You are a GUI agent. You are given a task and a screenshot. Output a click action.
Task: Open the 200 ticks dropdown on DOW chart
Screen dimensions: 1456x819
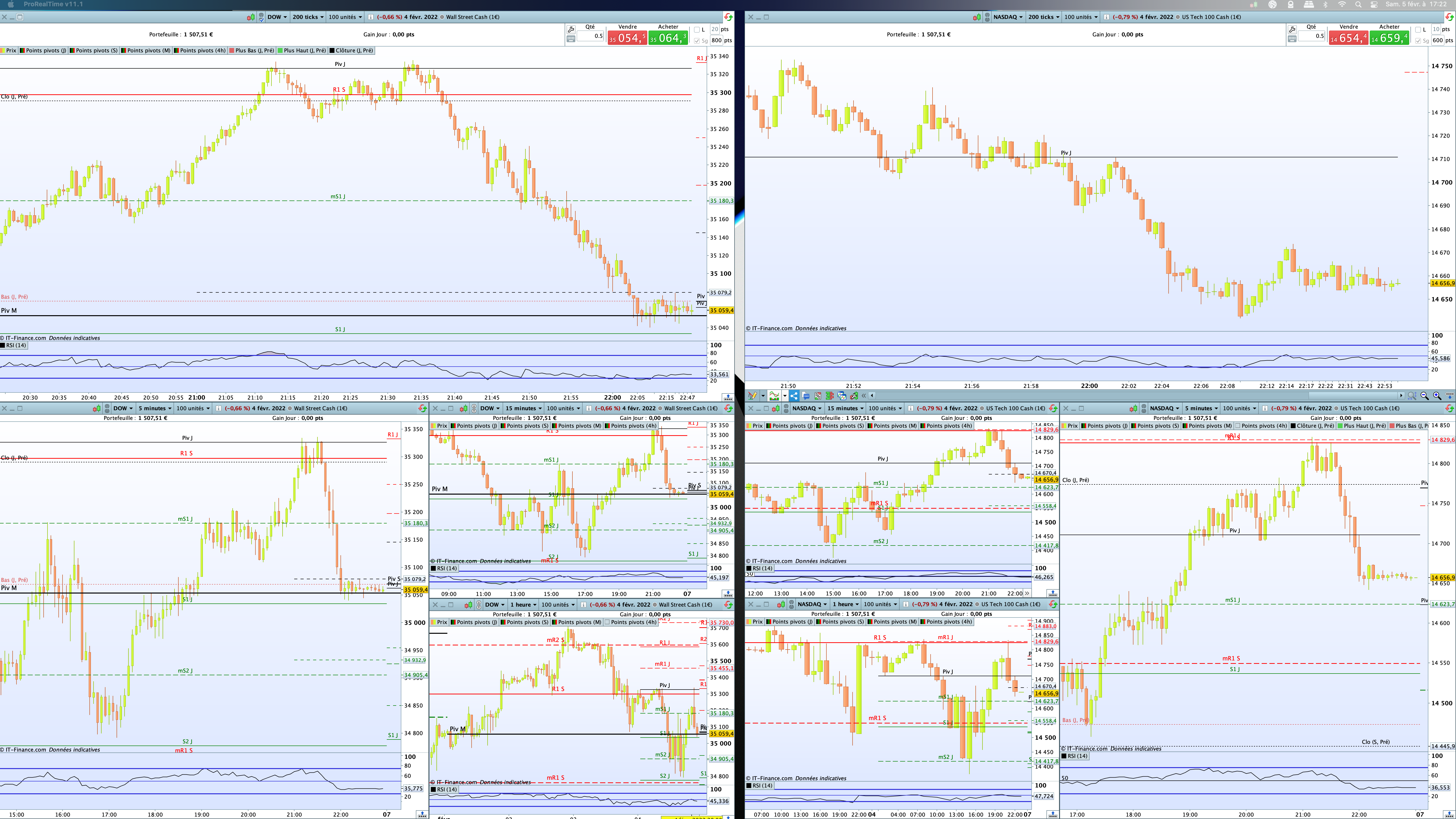[x=308, y=17]
